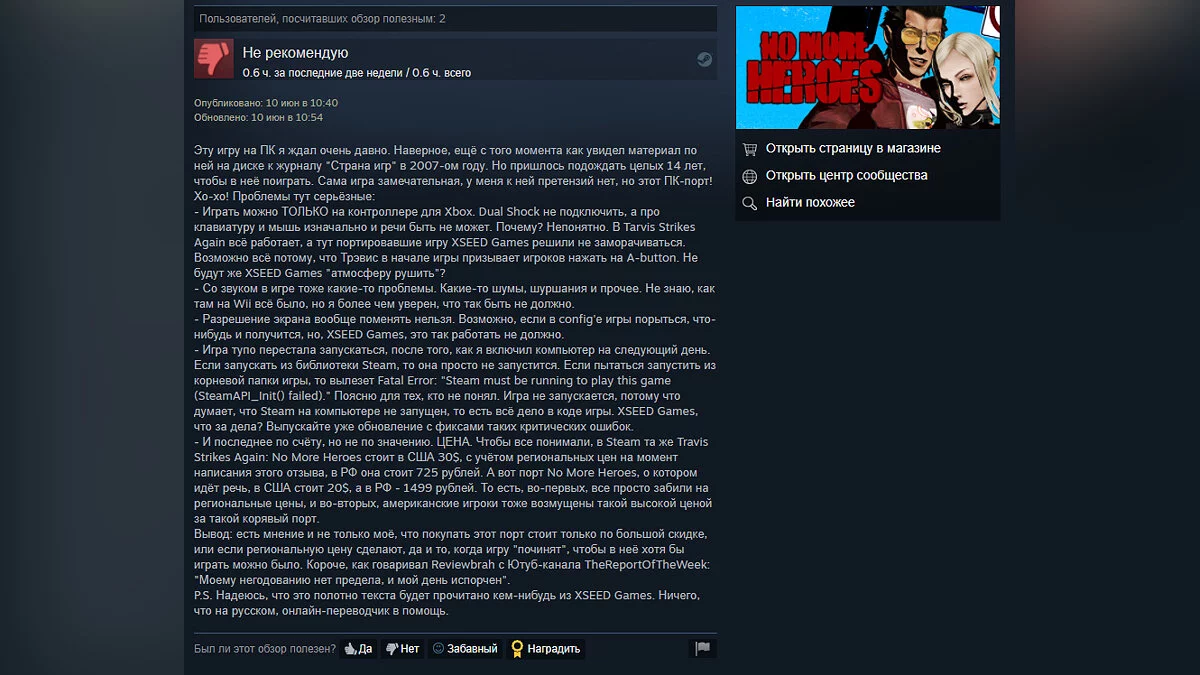1200x675 pixels.
Task: Click the Steam logo in review header
Action: 704,60
